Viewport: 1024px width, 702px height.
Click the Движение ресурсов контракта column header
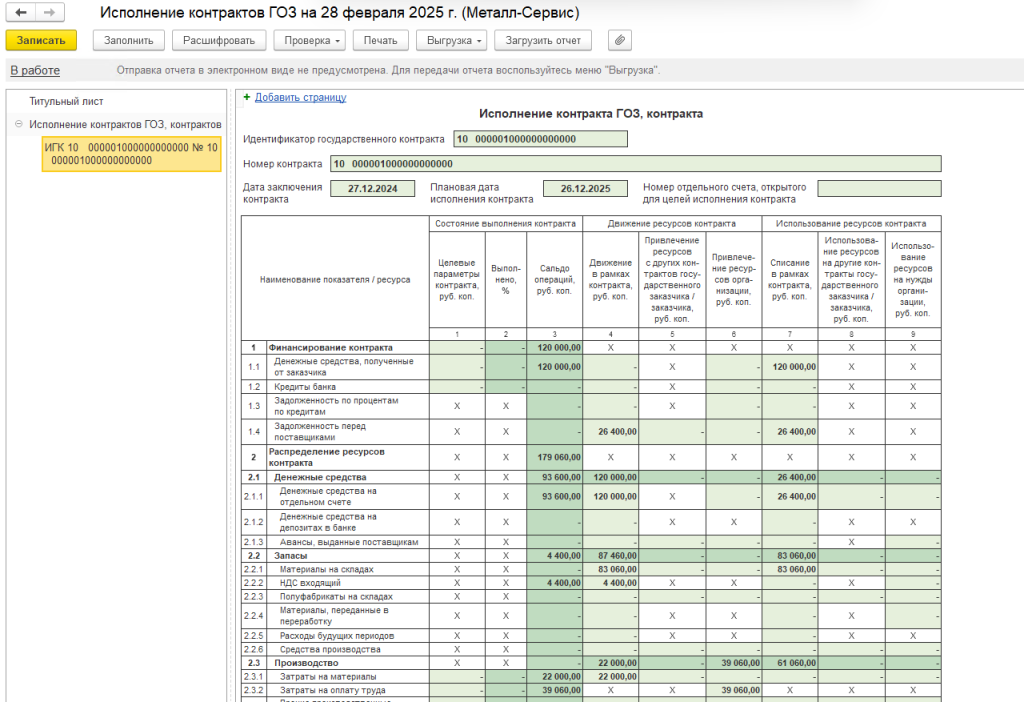click(x=672, y=223)
